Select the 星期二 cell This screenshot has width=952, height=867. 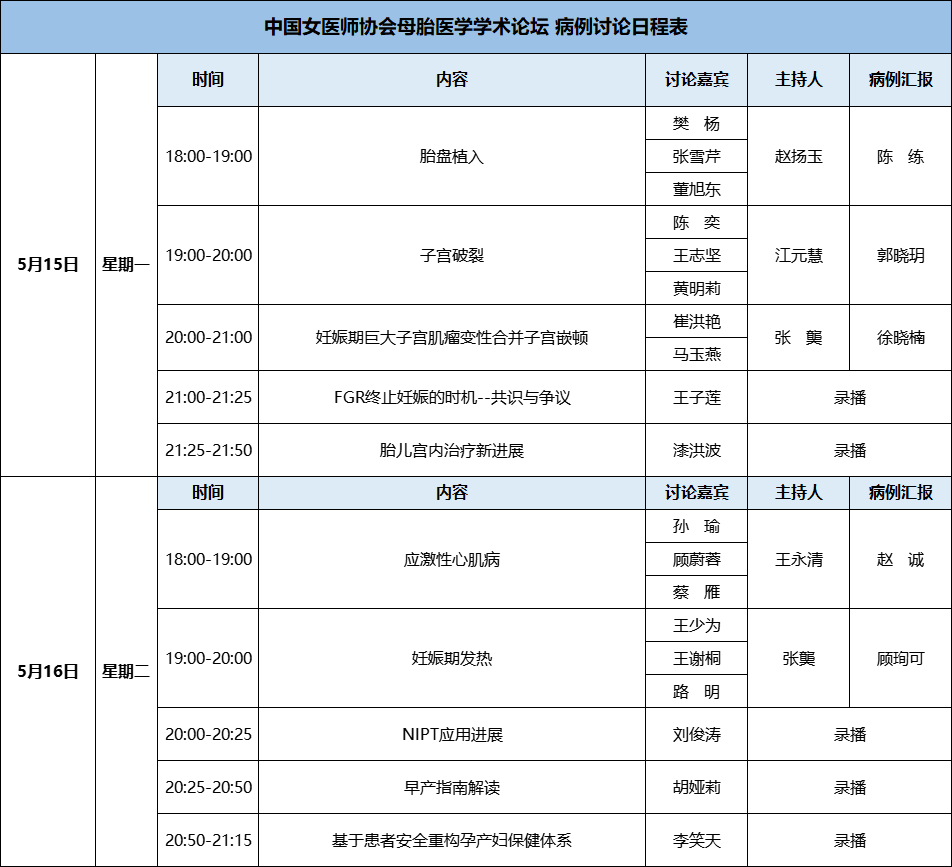point(126,672)
